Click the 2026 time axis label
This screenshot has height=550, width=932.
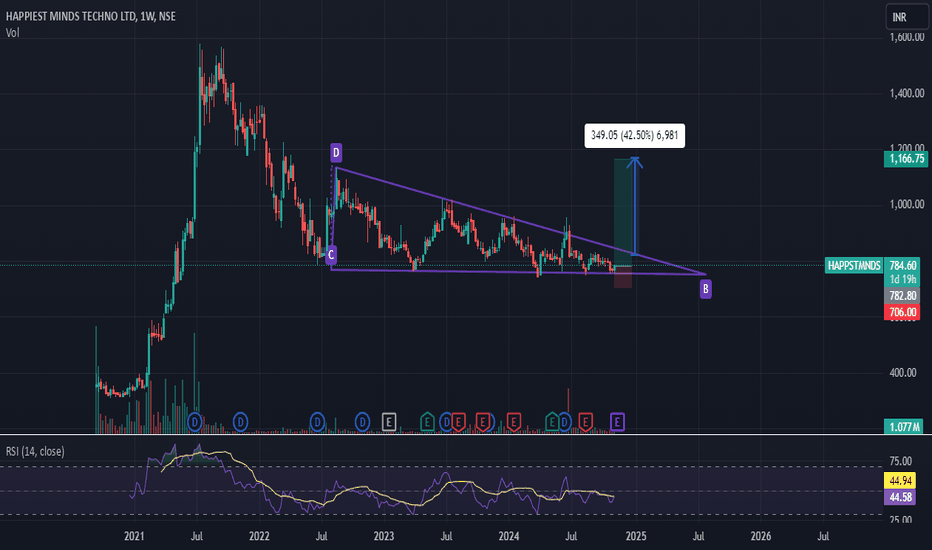click(761, 536)
